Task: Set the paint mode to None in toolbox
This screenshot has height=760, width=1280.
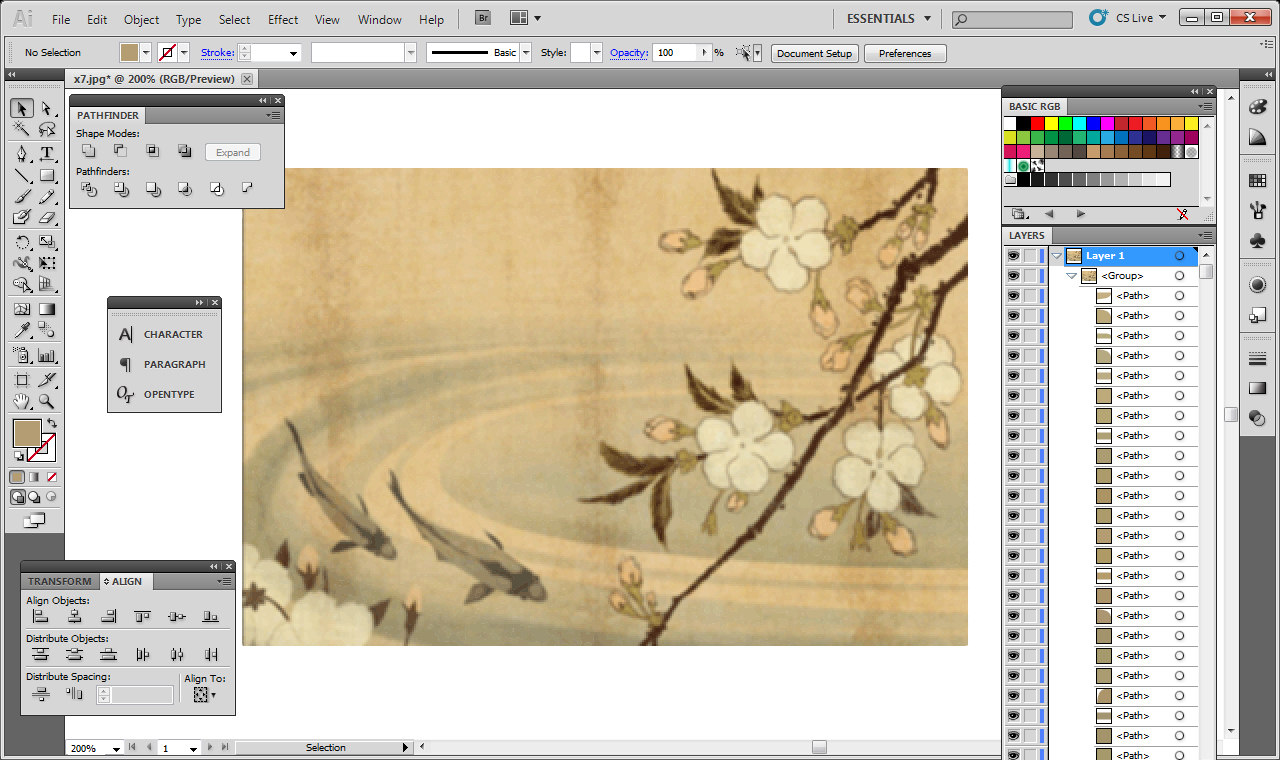Action: [52, 477]
